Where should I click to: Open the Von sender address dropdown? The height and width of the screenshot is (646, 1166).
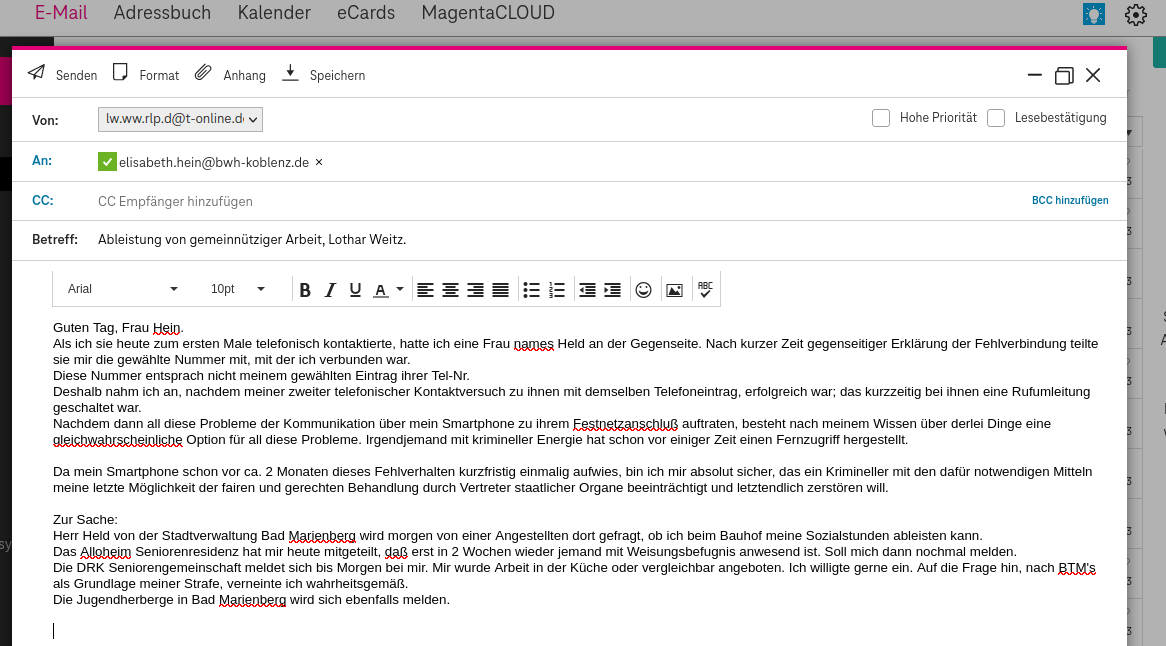[x=255, y=118]
